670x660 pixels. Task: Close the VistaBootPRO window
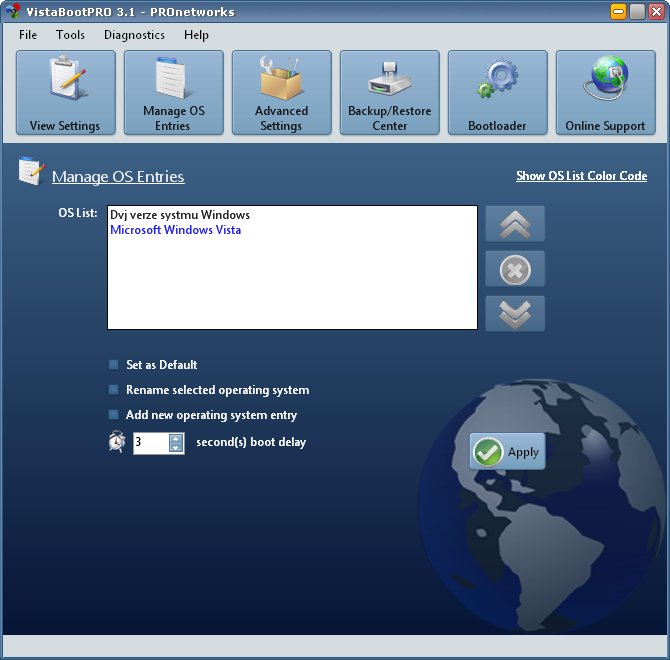coord(656,12)
